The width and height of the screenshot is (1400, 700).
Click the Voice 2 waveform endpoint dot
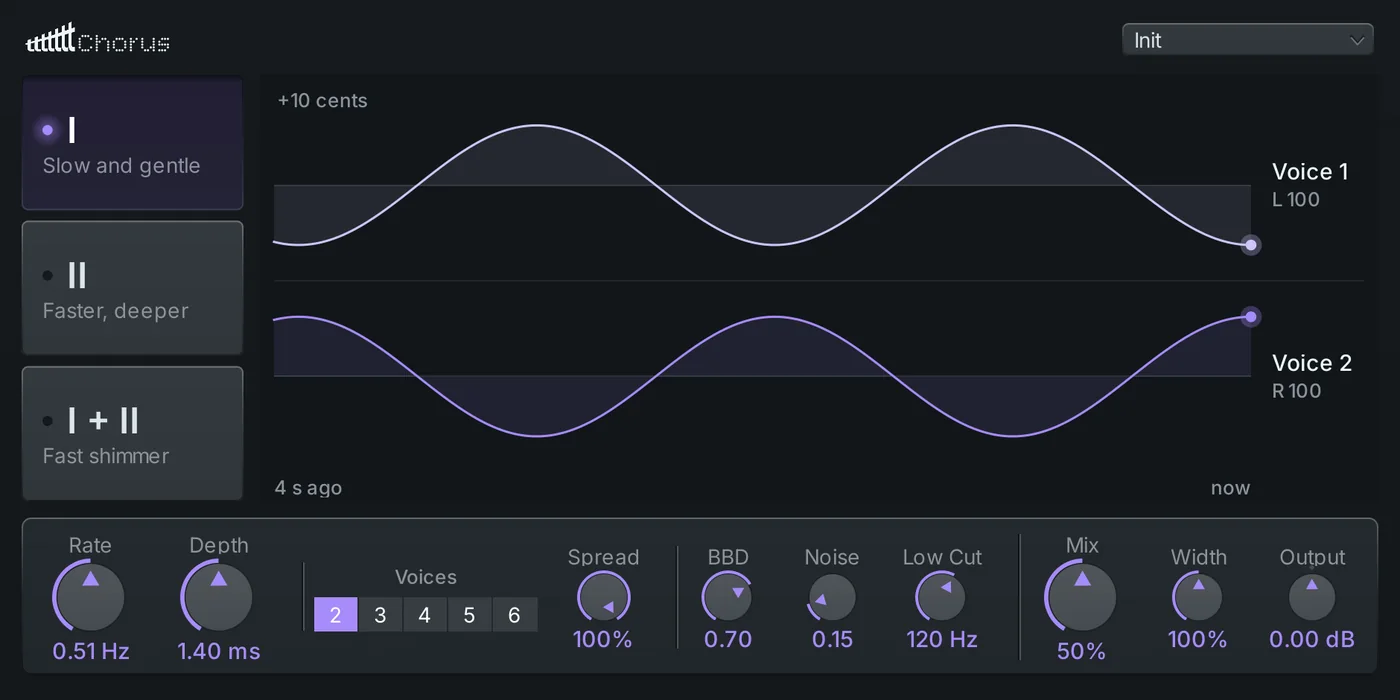coord(1250,317)
